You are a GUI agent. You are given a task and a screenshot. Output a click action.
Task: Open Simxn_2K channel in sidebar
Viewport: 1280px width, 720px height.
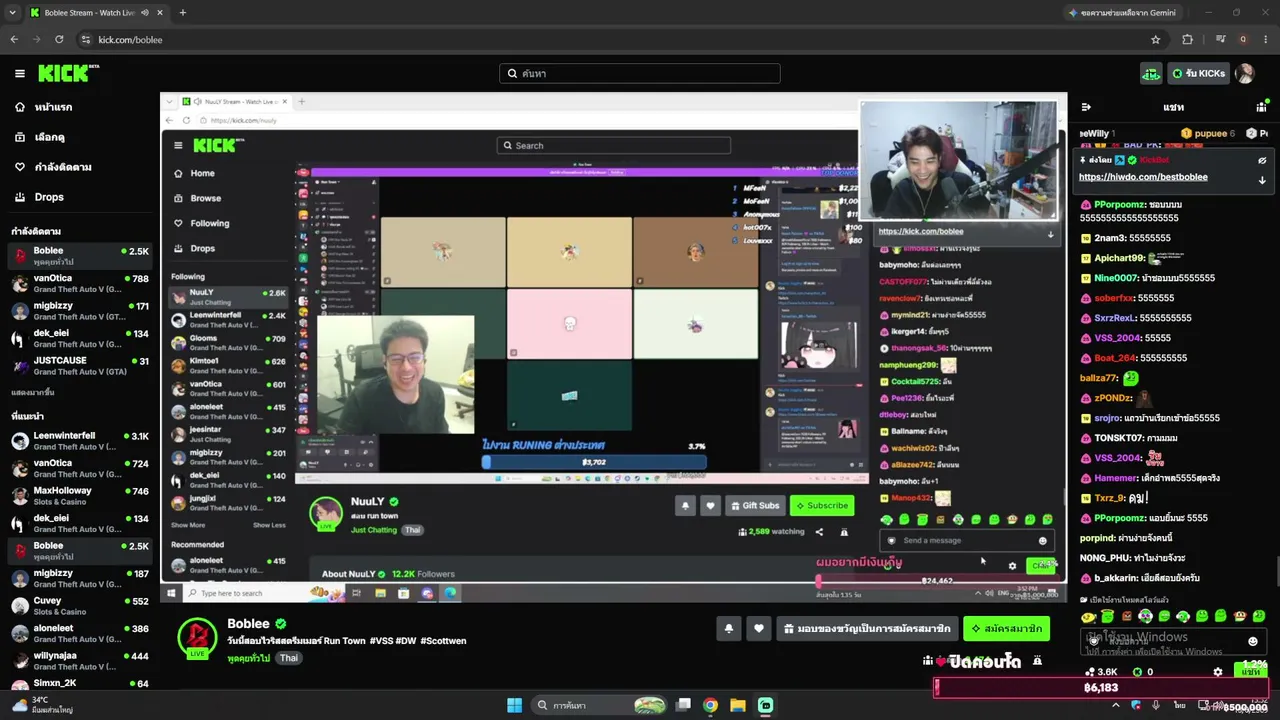click(80, 684)
